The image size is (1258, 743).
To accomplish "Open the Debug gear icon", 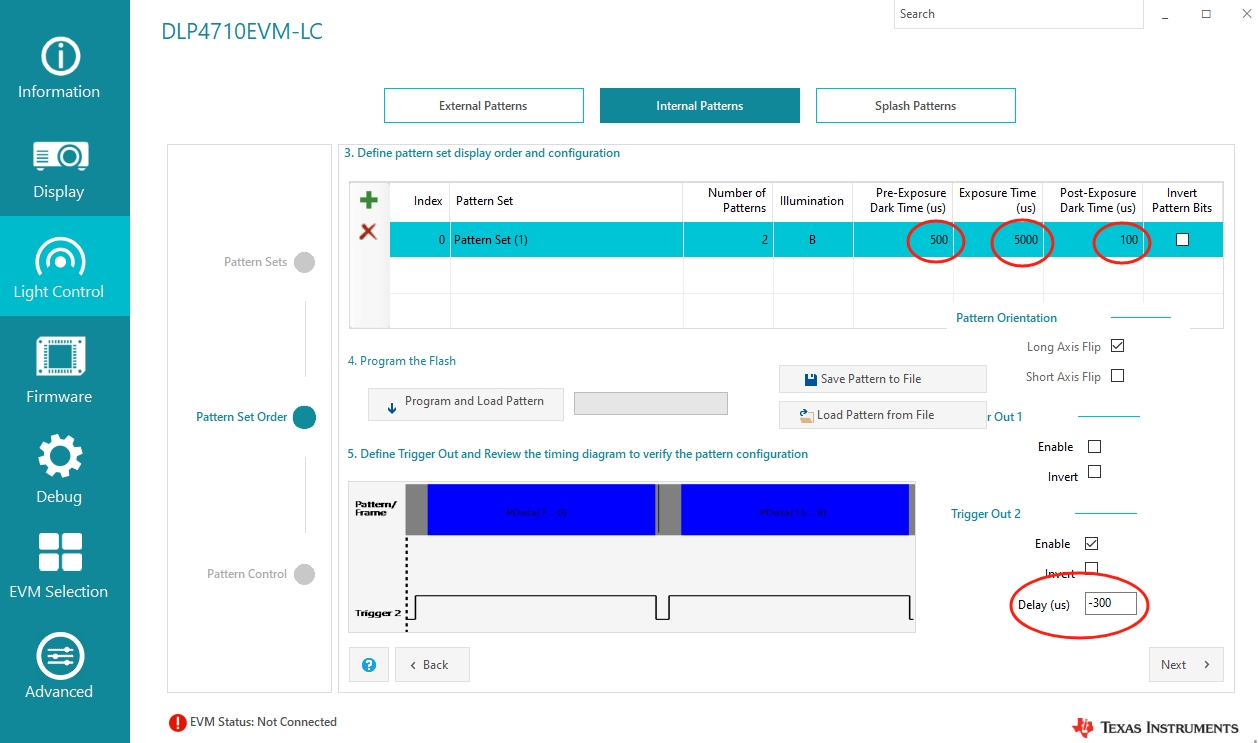I will pyautogui.click(x=60, y=457).
